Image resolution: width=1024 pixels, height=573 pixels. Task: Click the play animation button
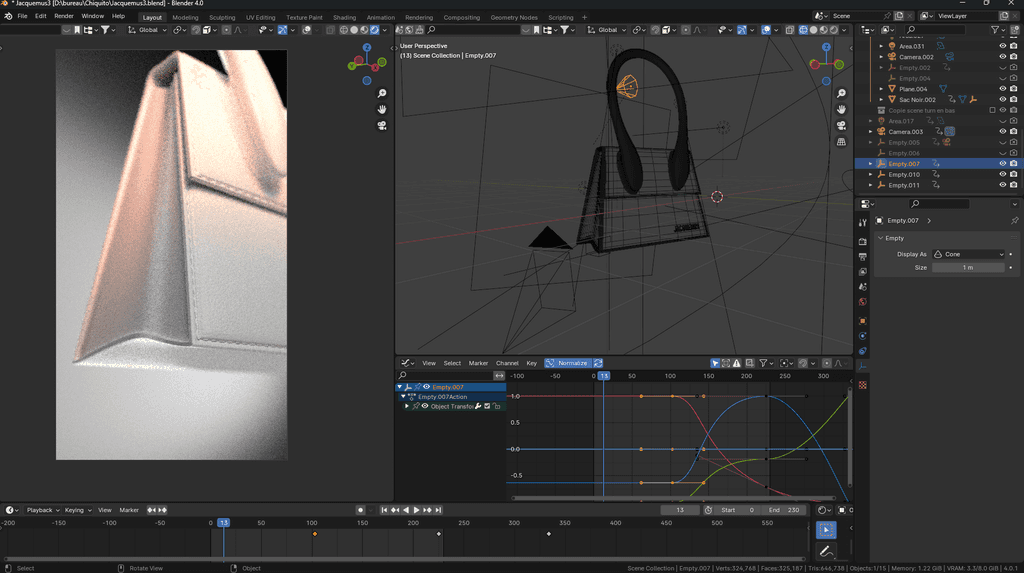pyautogui.click(x=417, y=510)
